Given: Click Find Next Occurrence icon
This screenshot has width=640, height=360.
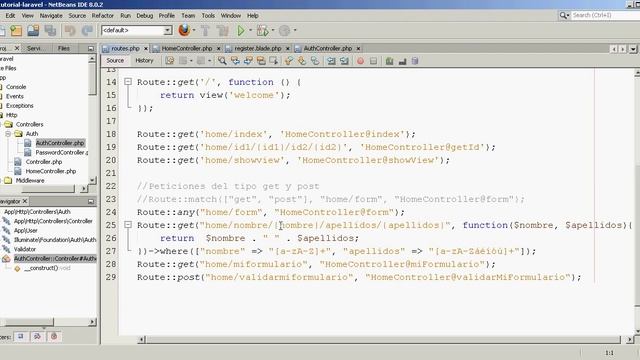Looking at the screenshot, I should click(x=248, y=61).
